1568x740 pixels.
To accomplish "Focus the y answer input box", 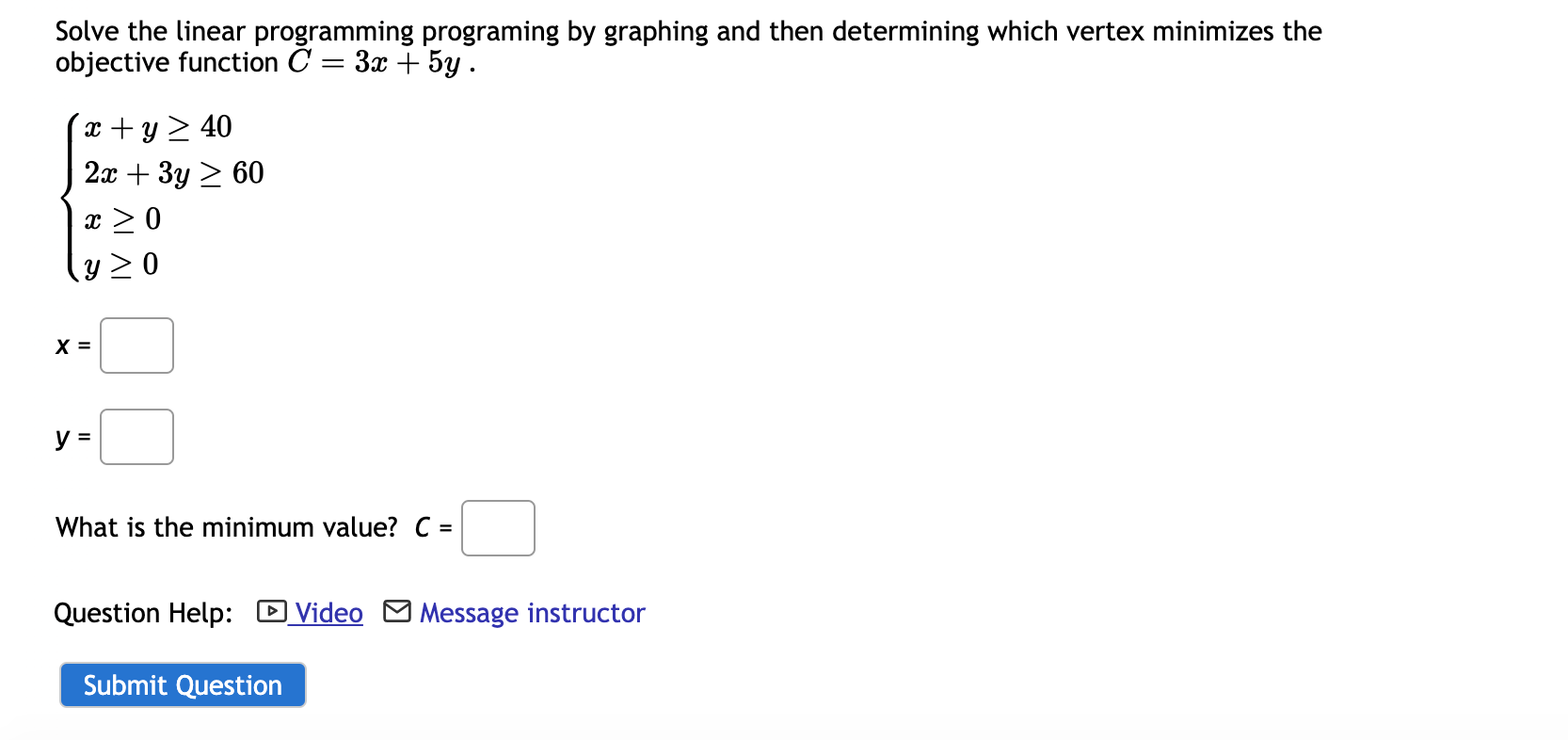I will [136, 437].
